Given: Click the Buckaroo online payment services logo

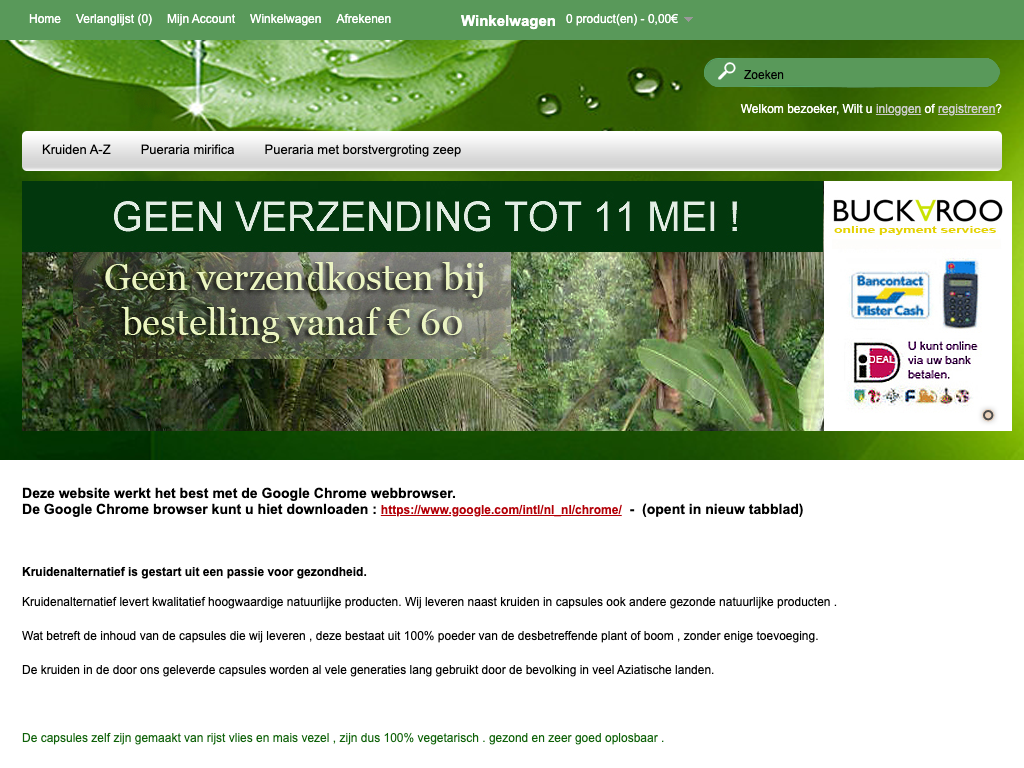Looking at the screenshot, I should 917,216.
